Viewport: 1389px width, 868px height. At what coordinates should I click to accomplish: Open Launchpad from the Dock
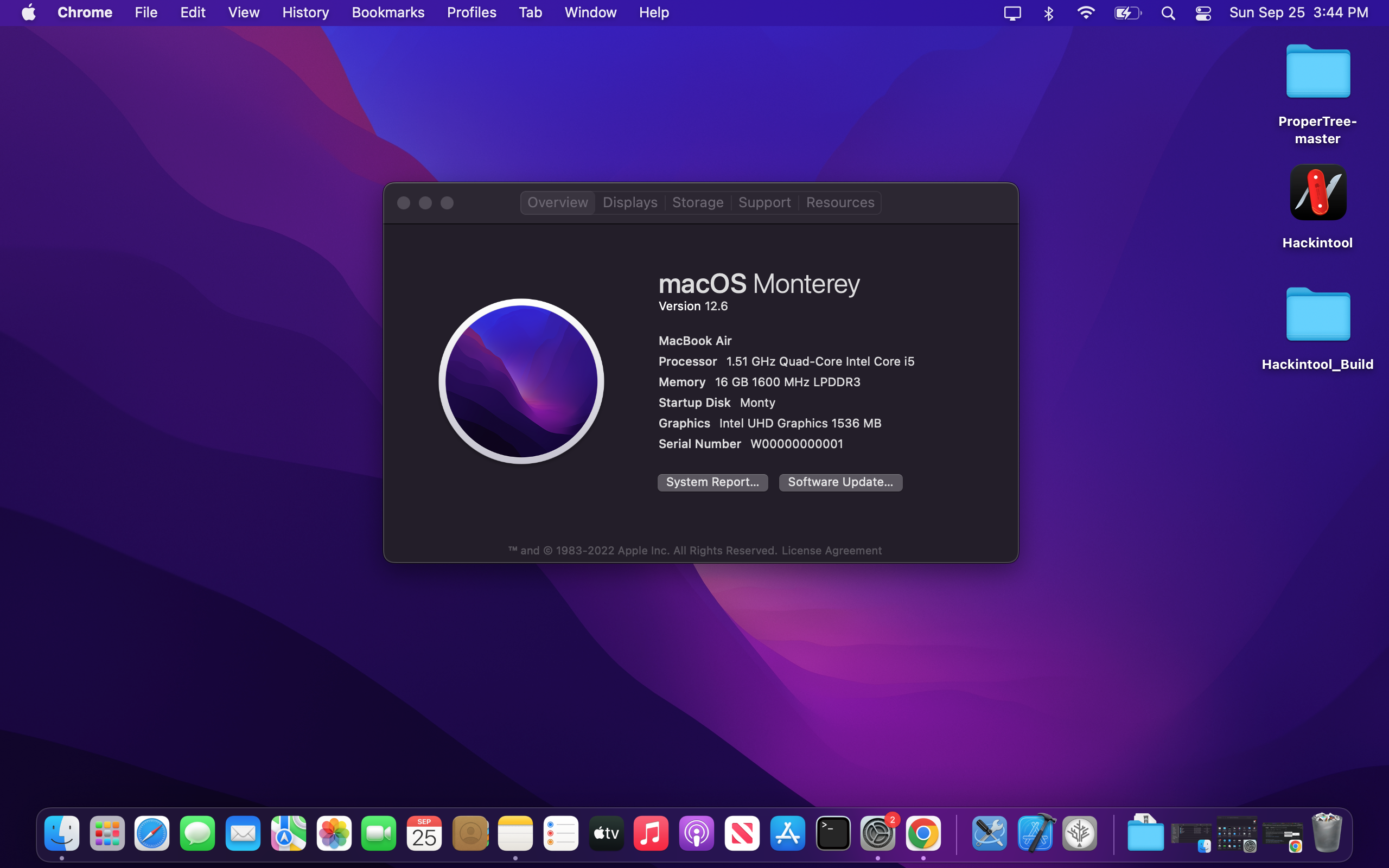pos(107,833)
